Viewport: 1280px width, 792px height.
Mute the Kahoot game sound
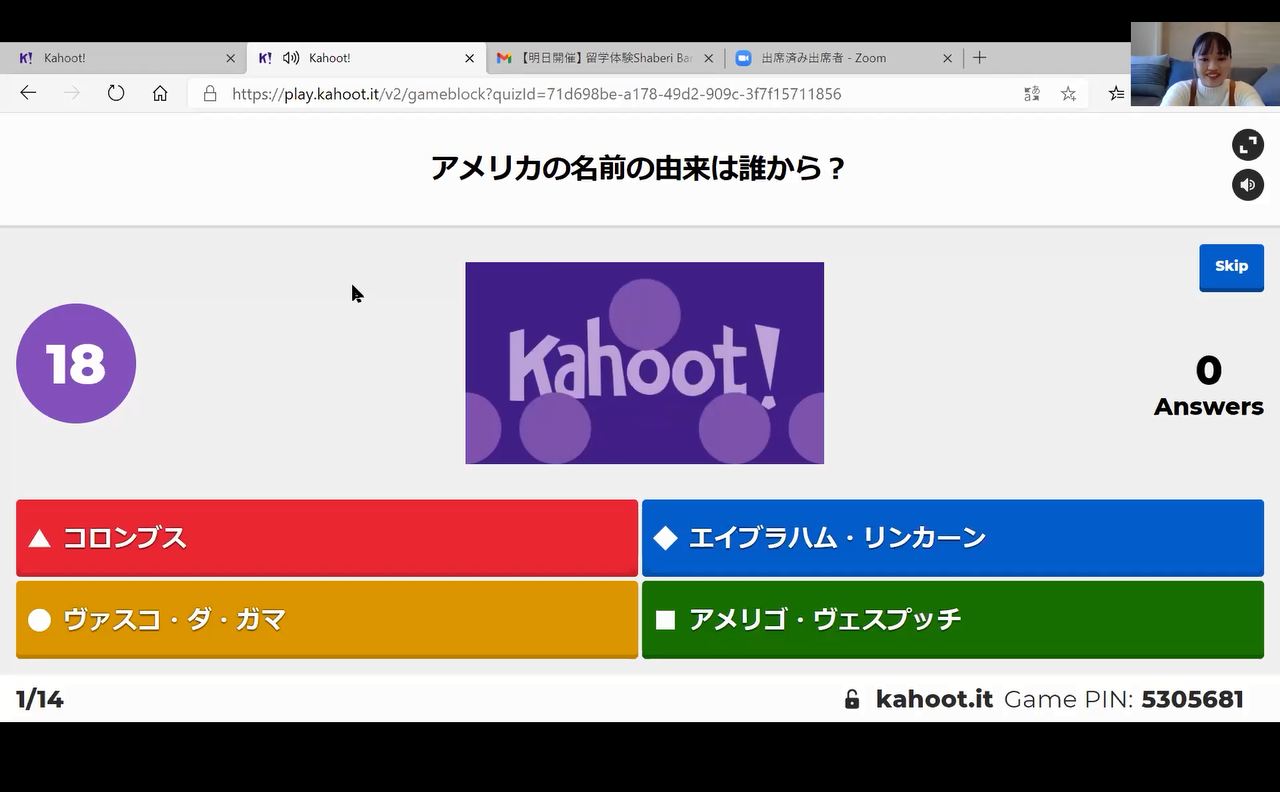(1248, 185)
